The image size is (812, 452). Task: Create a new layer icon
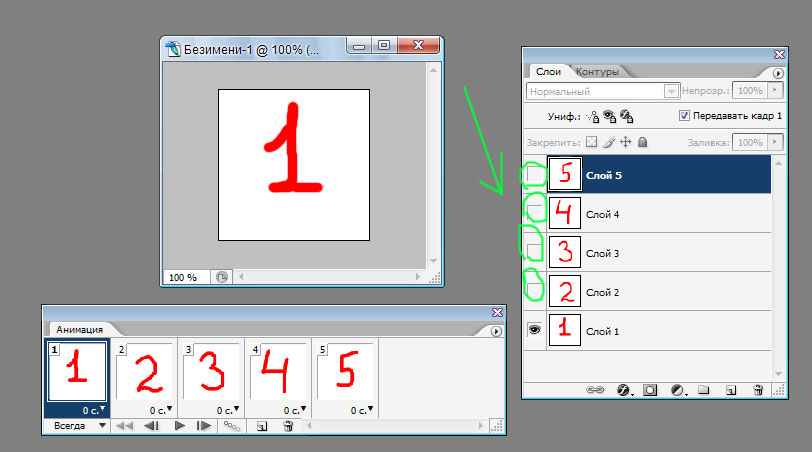(731, 390)
